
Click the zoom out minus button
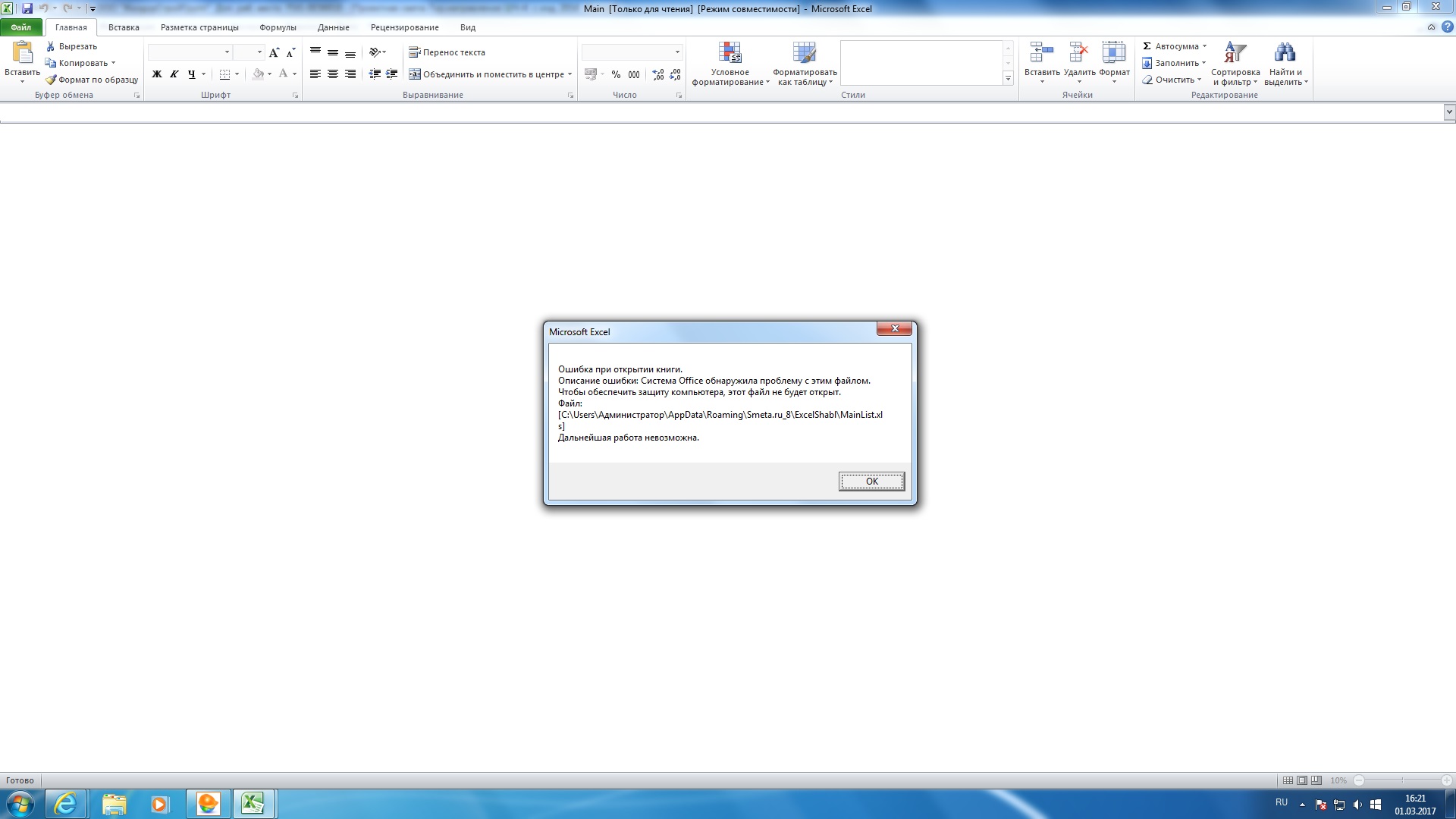pos(1359,780)
